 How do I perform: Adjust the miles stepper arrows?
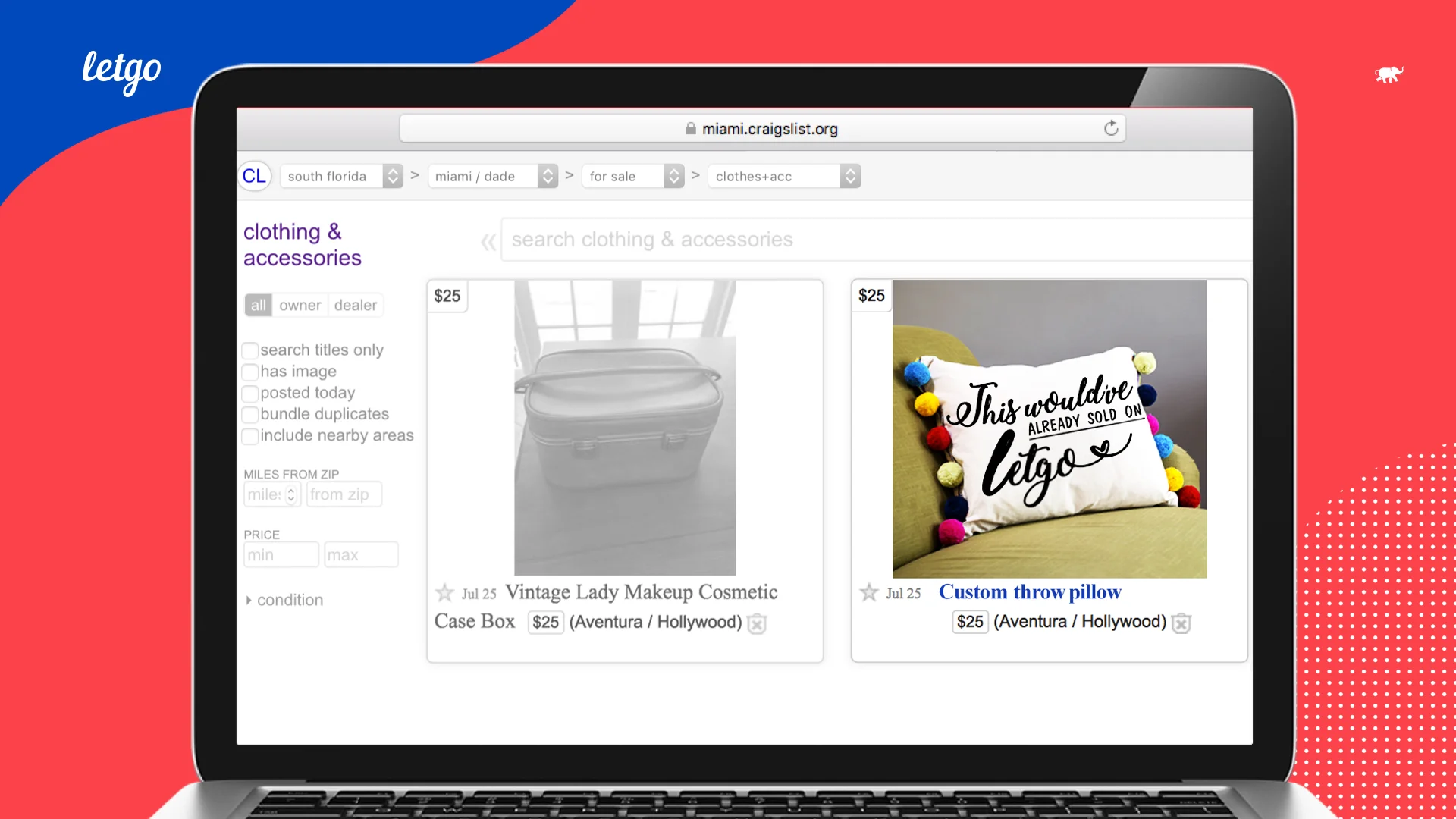pos(290,494)
